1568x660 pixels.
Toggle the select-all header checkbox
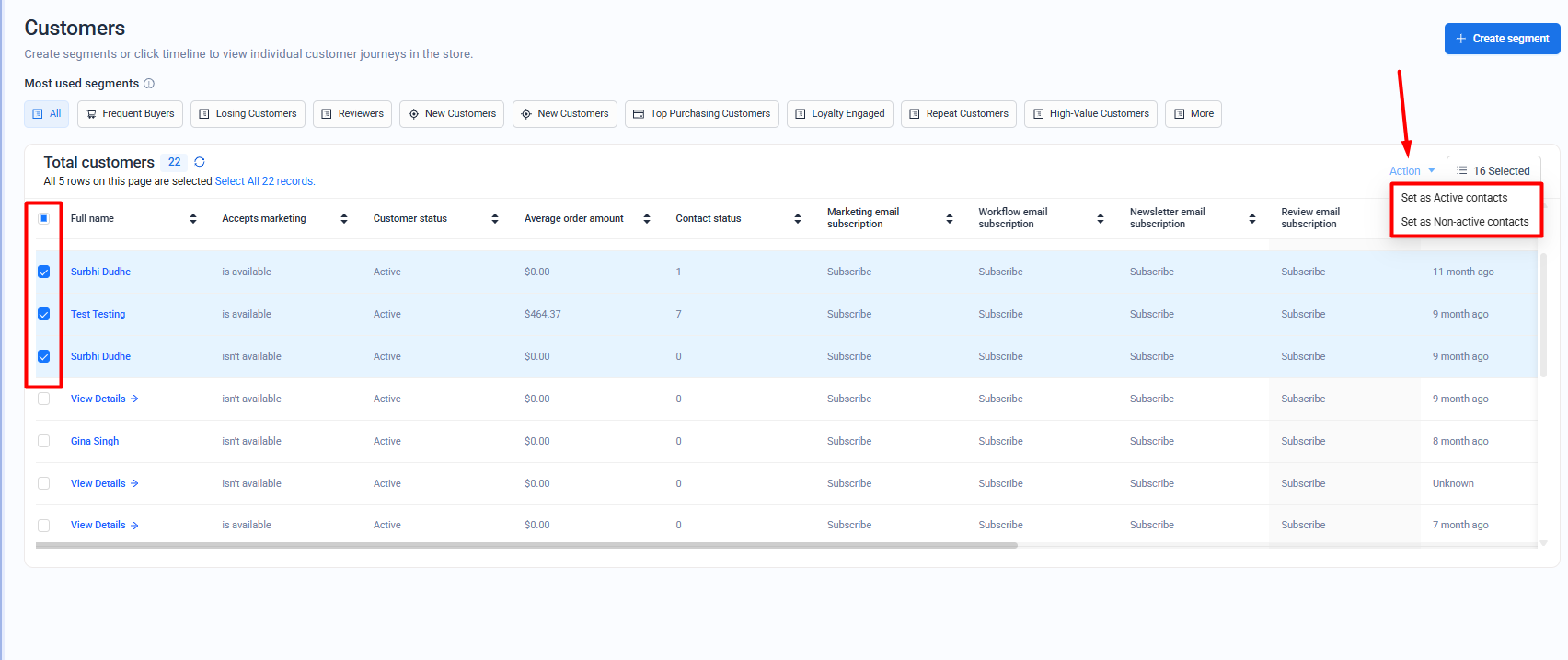point(44,218)
